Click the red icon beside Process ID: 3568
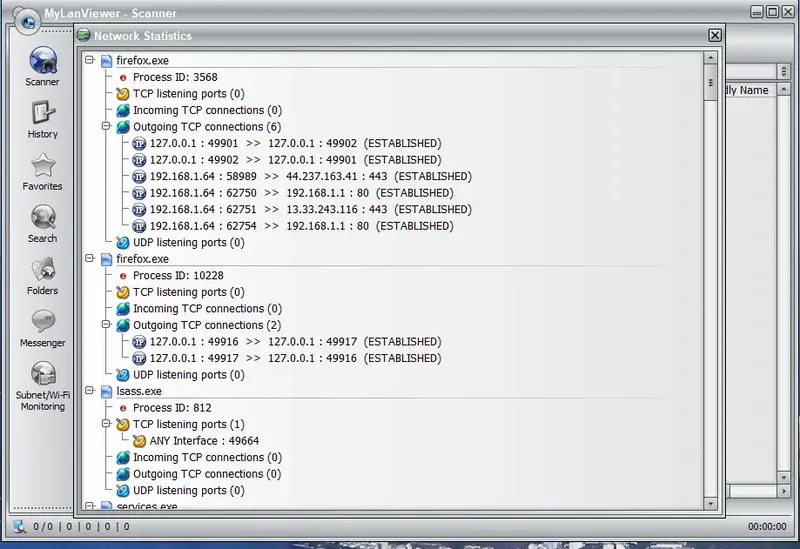This screenshot has height=549, width=800. [122, 78]
